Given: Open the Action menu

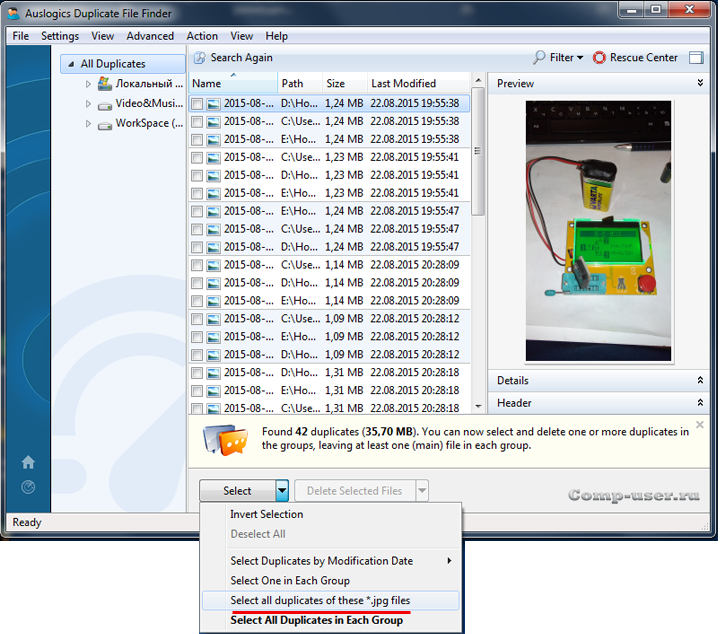Looking at the screenshot, I should click(x=202, y=36).
